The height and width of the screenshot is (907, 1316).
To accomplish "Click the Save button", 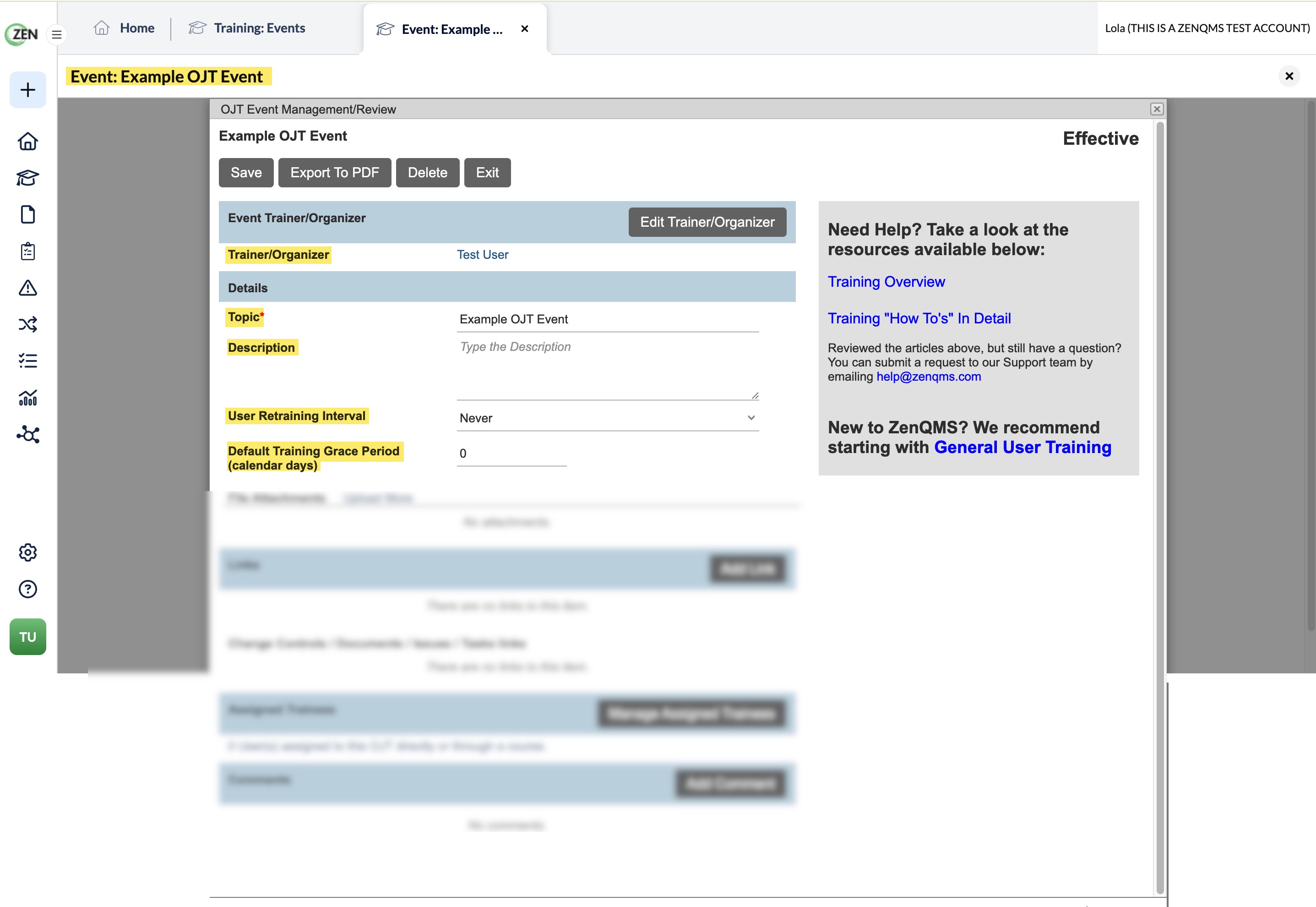I will 246,173.
